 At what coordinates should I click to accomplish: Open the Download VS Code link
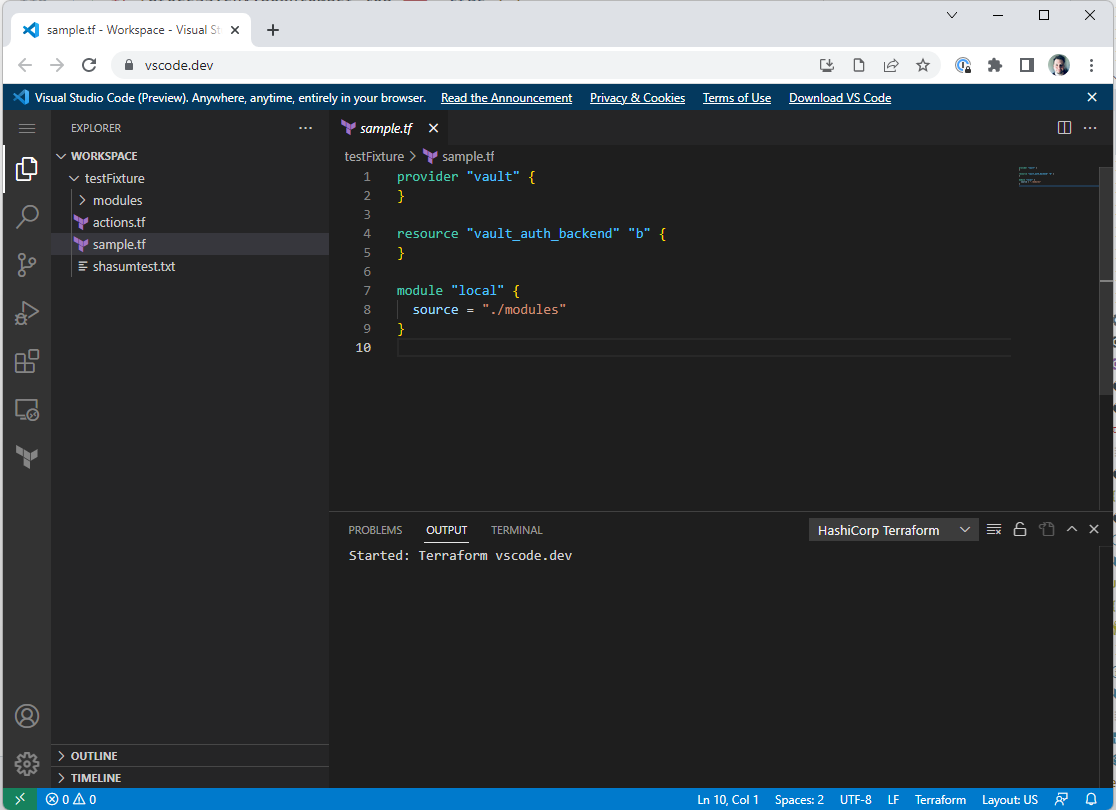point(840,98)
